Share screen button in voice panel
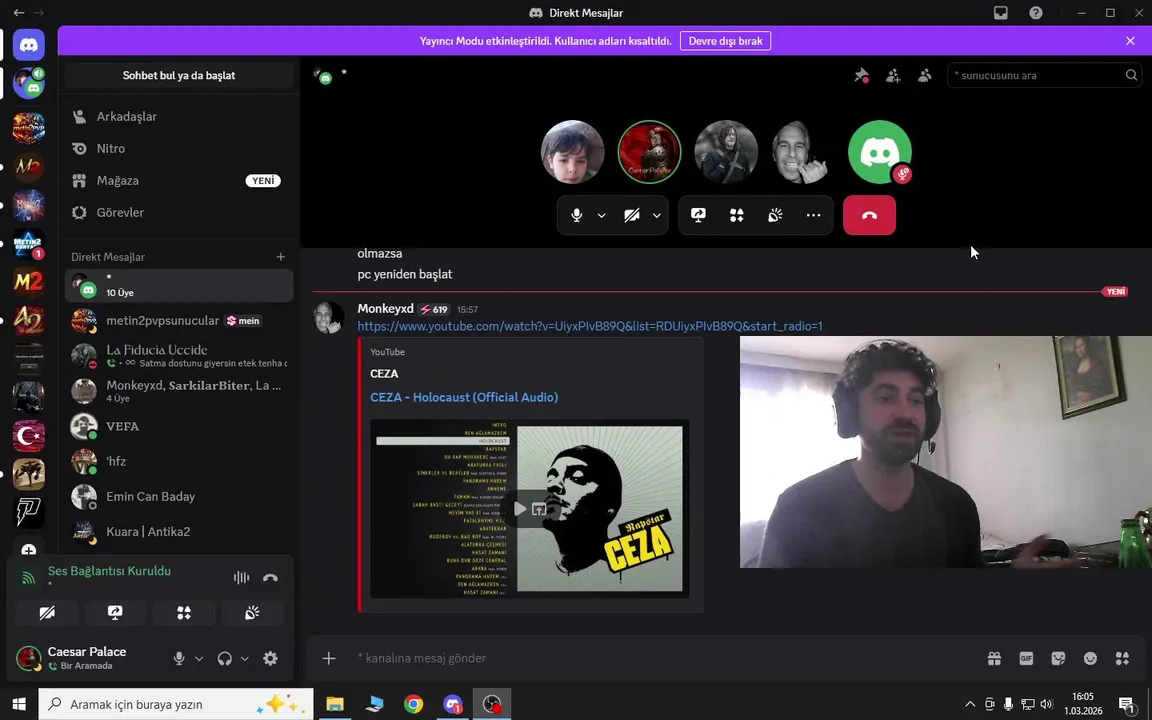 [x=115, y=613]
